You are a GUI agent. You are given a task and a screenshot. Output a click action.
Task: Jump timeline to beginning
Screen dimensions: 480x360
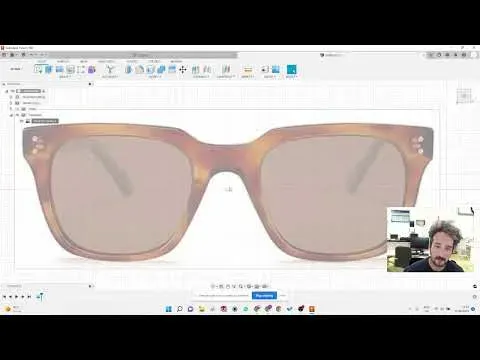[x=4, y=296]
